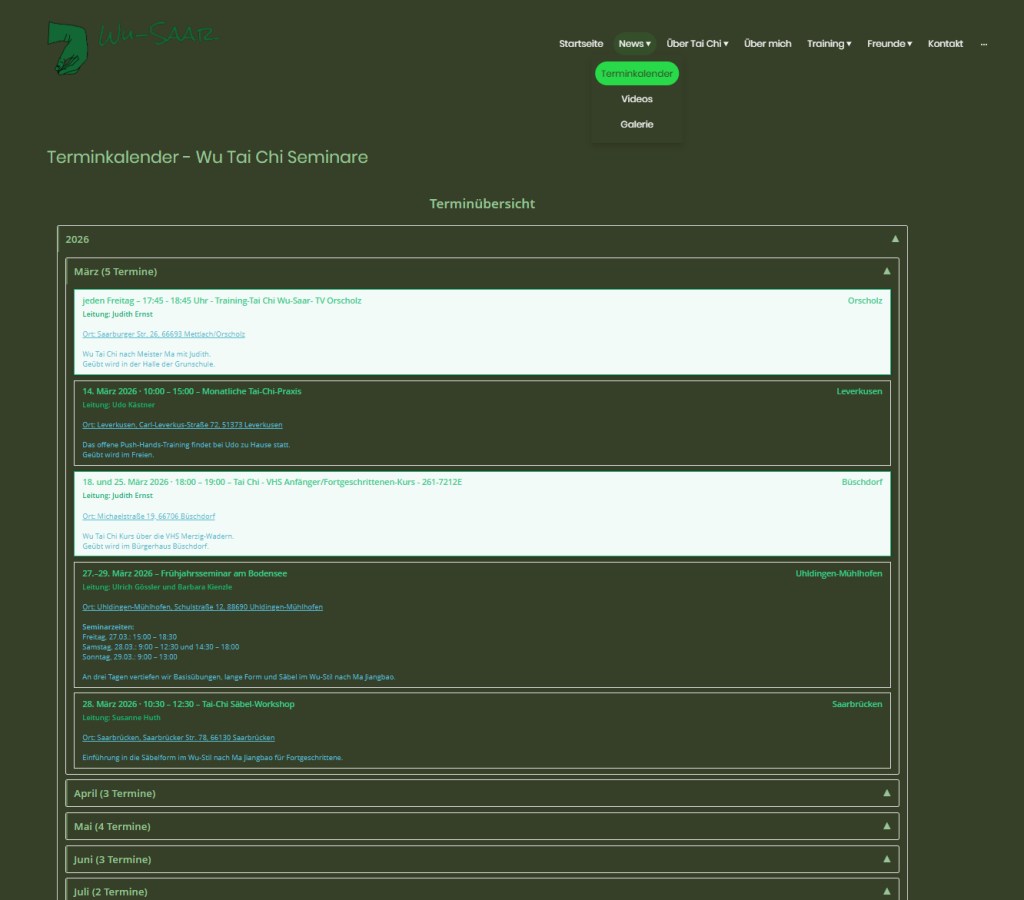Select Videos in the News submenu
This screenshot has width=1024, height=900.
point(637,99)
